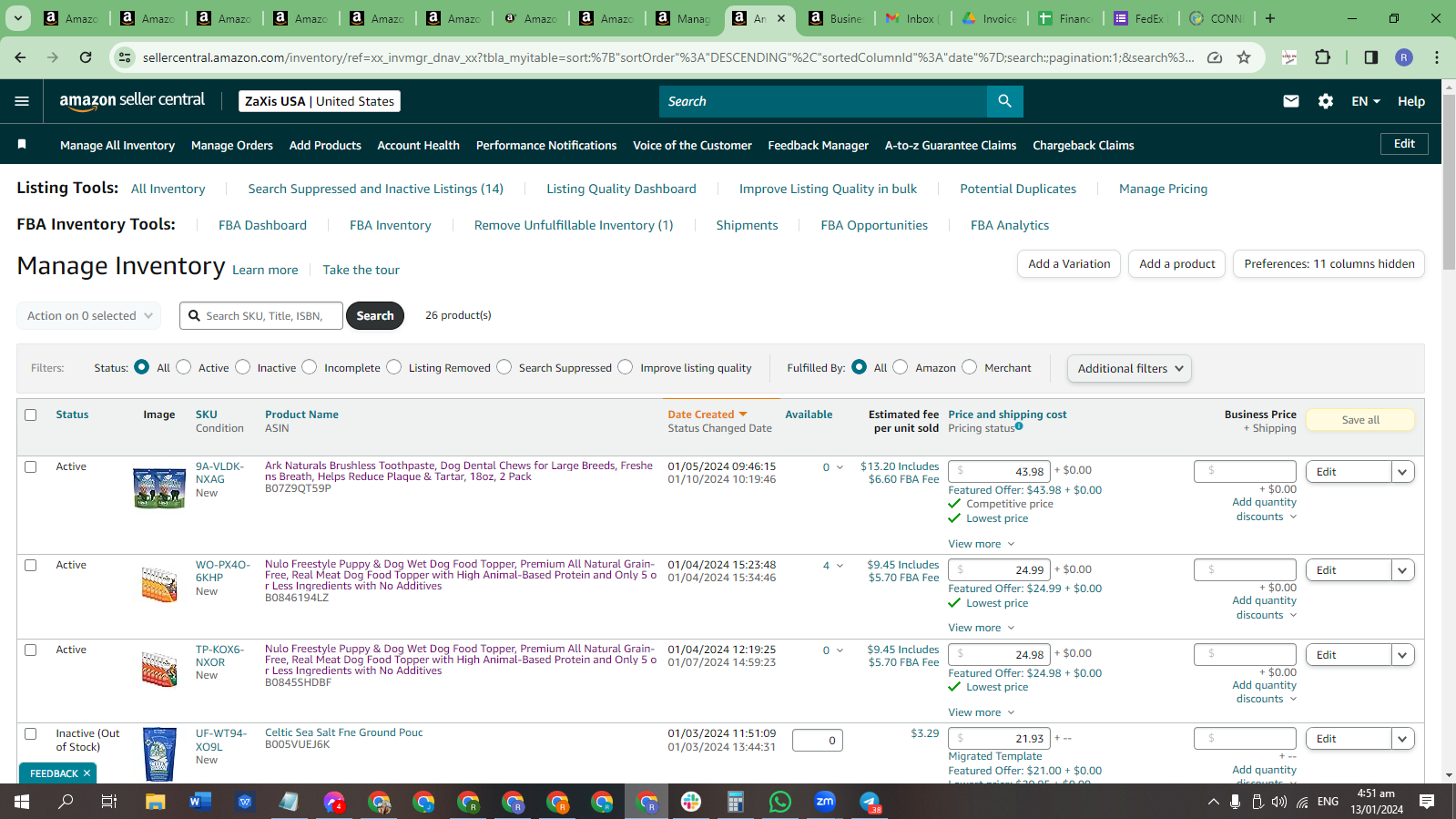Open Manage All Inventory menu

pos(117,145)
